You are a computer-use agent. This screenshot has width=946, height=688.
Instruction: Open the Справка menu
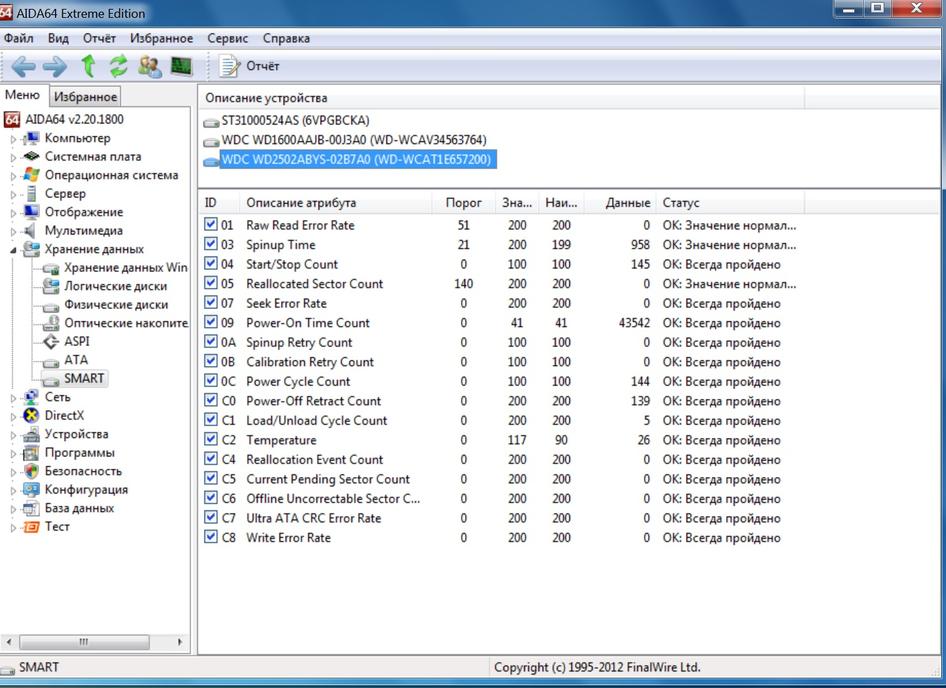pos(286,39)
